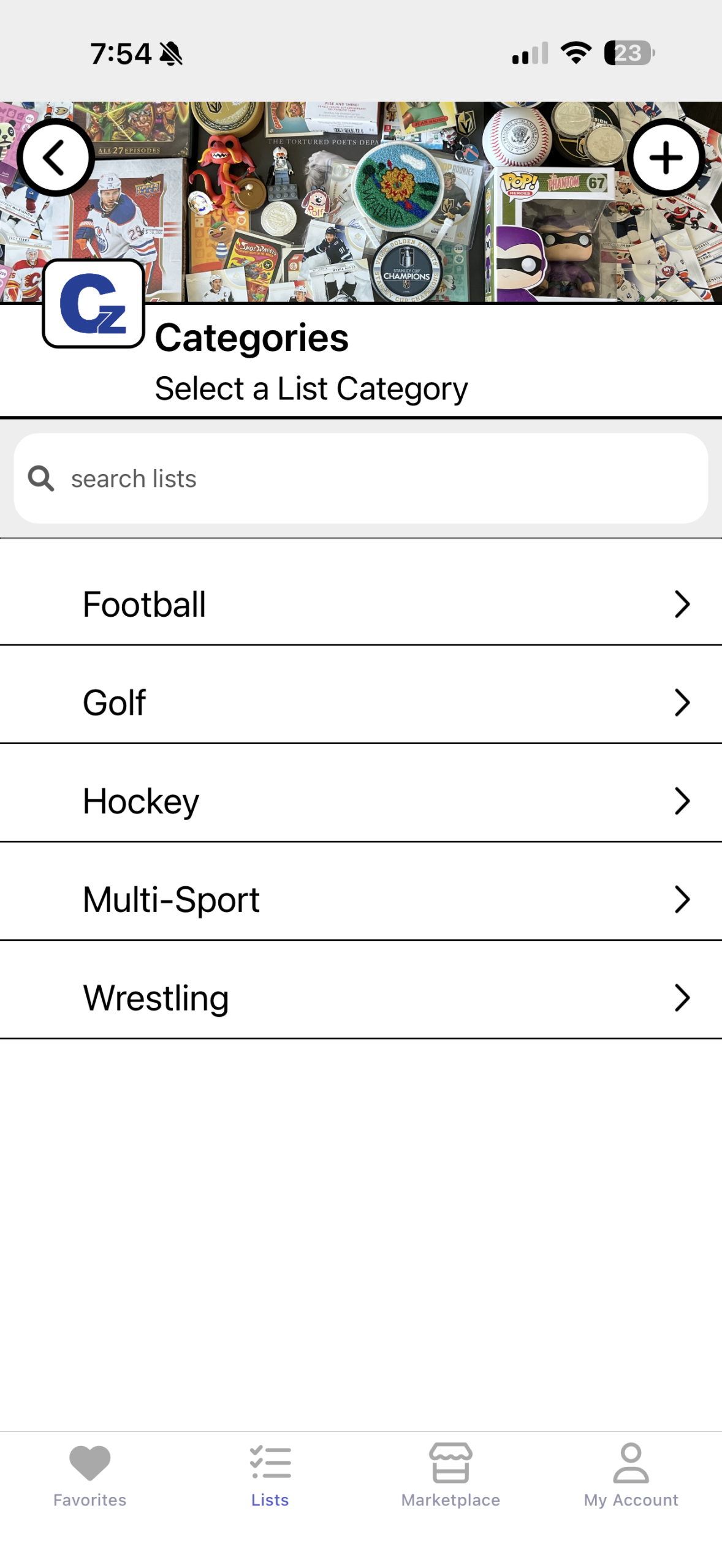
Task: Tap the collectibles banner image
Action: 362,202
